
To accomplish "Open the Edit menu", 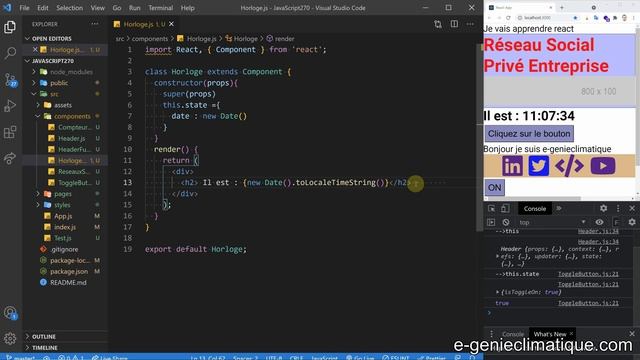I will coord(43,8).
